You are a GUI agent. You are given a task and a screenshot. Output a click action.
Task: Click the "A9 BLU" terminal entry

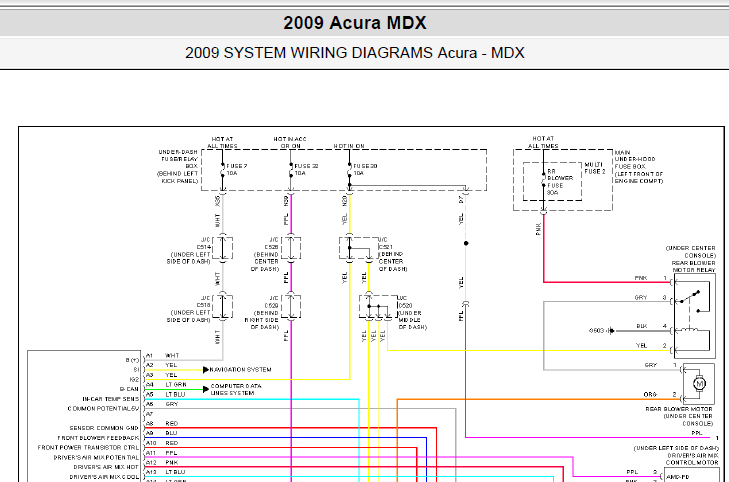(x=162, y=433)
